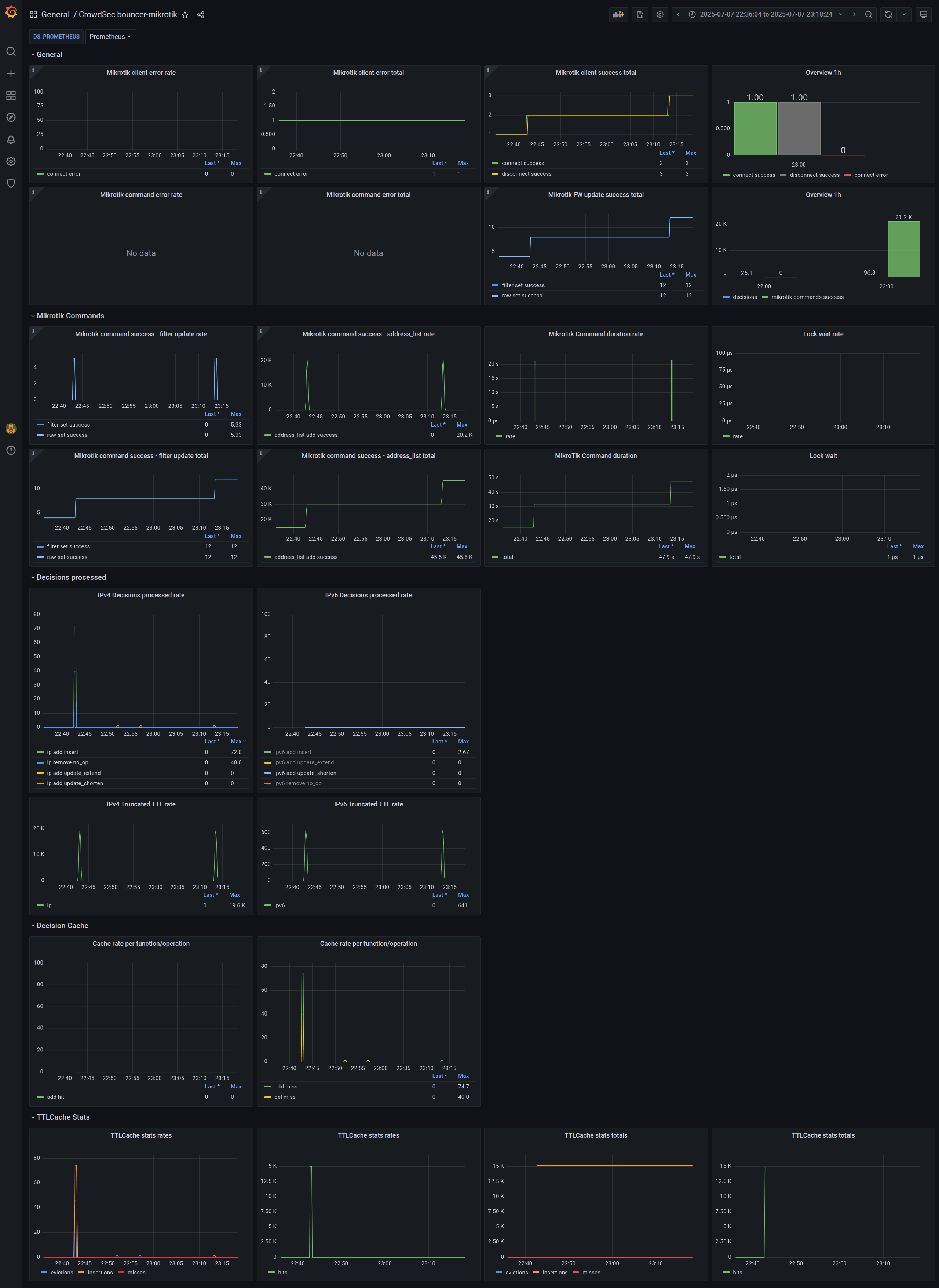Toggle del miss series in cache panel
The image size is (939, 1288).
click(285, 1097)
